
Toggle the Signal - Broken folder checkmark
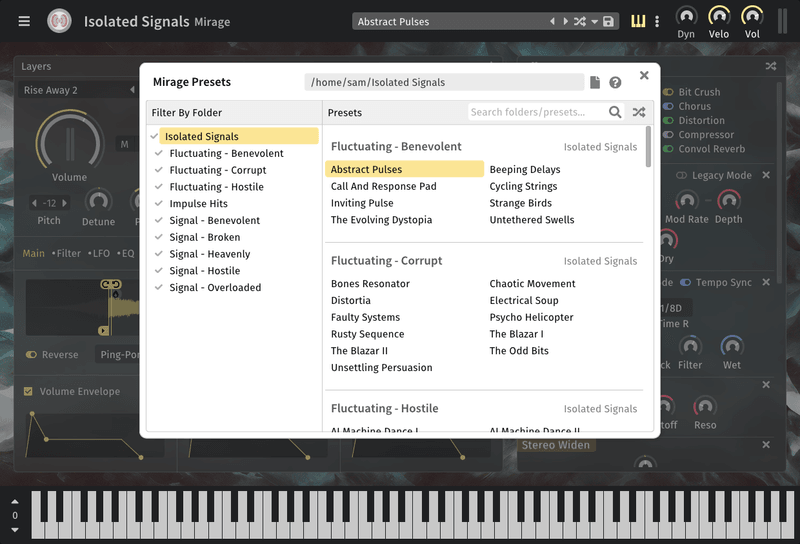[159, 237]
